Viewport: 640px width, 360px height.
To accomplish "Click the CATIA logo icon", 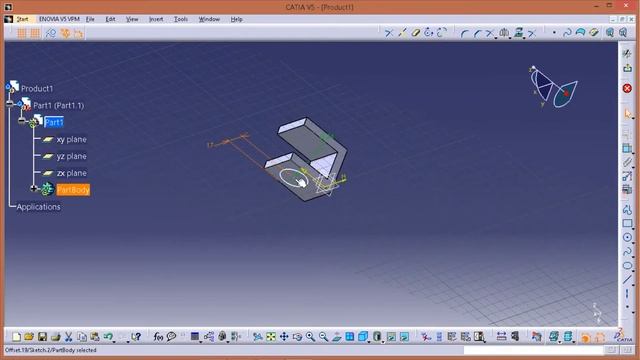I will [623, 336].
